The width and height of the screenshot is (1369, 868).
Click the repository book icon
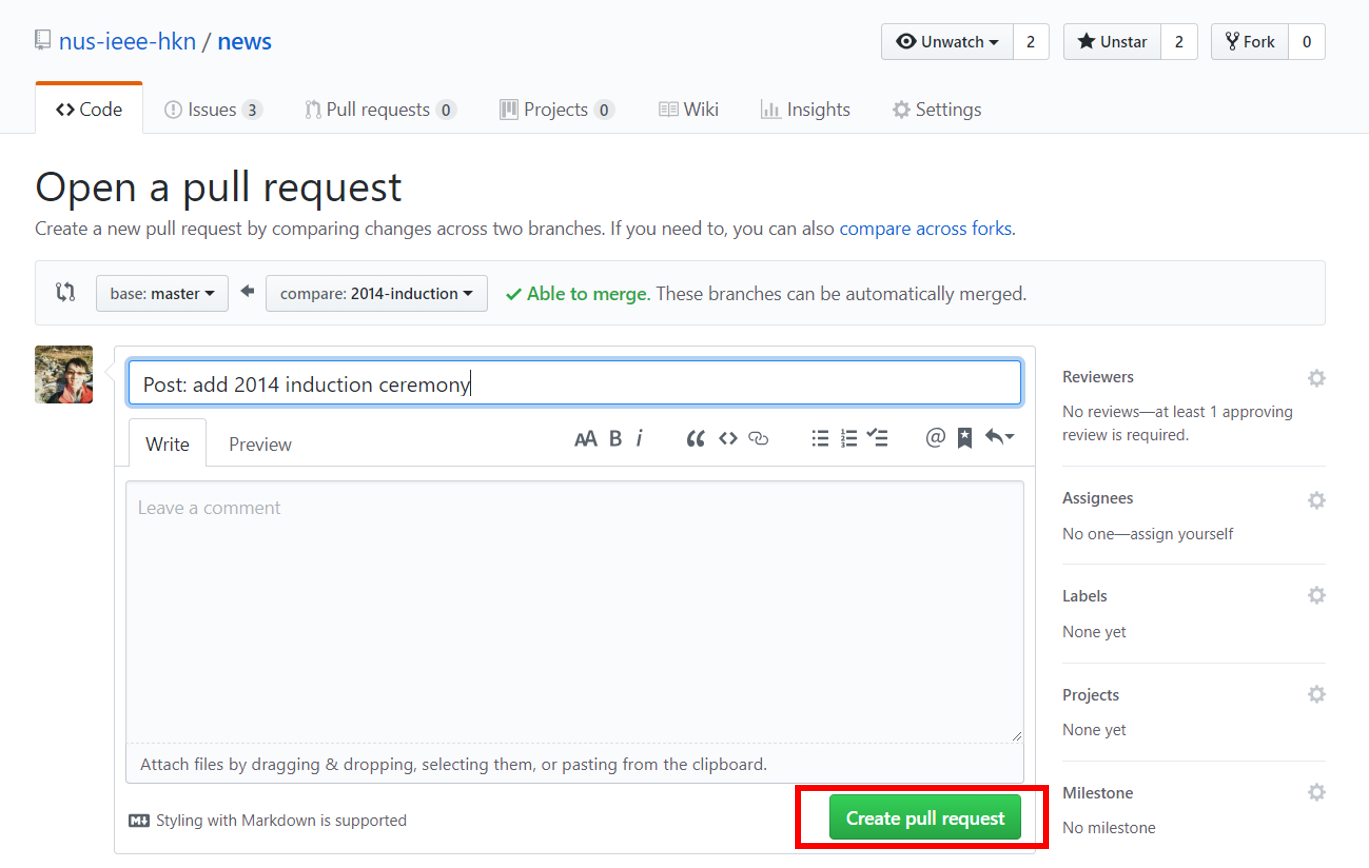[42, 41]
